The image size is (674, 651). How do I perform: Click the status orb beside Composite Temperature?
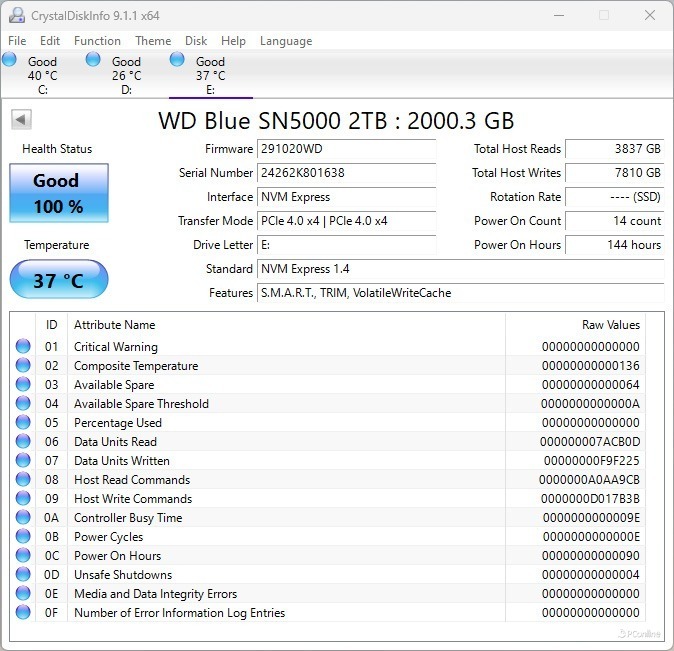(23, 366)
